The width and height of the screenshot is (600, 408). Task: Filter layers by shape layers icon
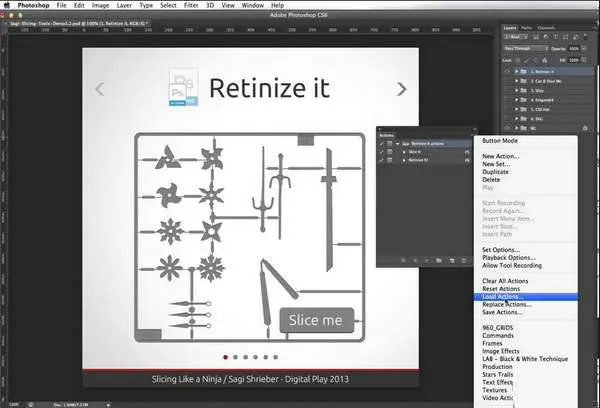click(566, 37)
